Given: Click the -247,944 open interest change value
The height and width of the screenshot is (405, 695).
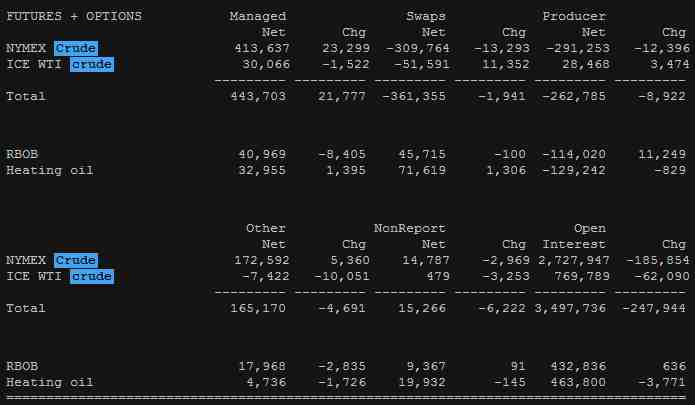Looking at the screenshot, I should [x=654, y=308].
